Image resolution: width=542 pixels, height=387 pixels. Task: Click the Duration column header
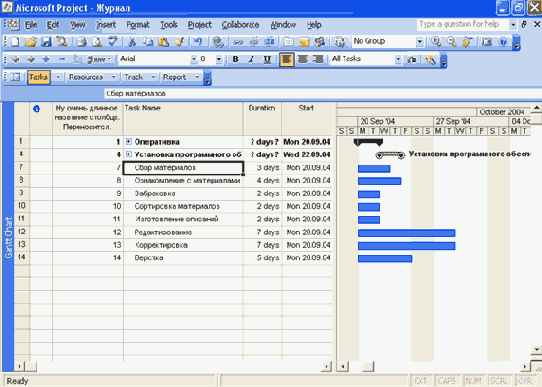tap(262, 119)
